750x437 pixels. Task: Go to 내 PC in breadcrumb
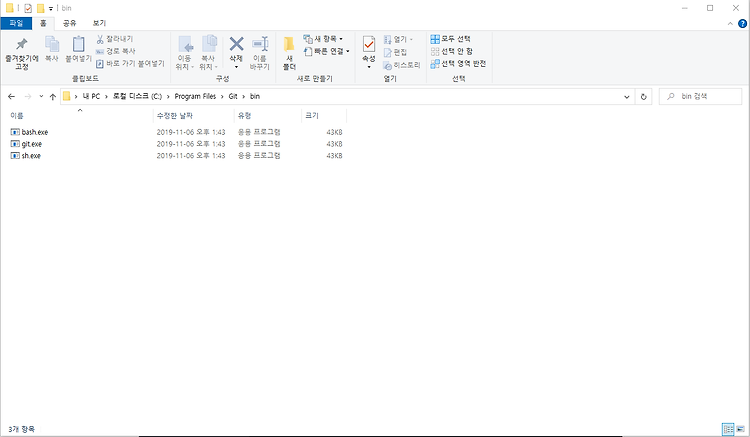pyautogui.click(x=91, y=97)
